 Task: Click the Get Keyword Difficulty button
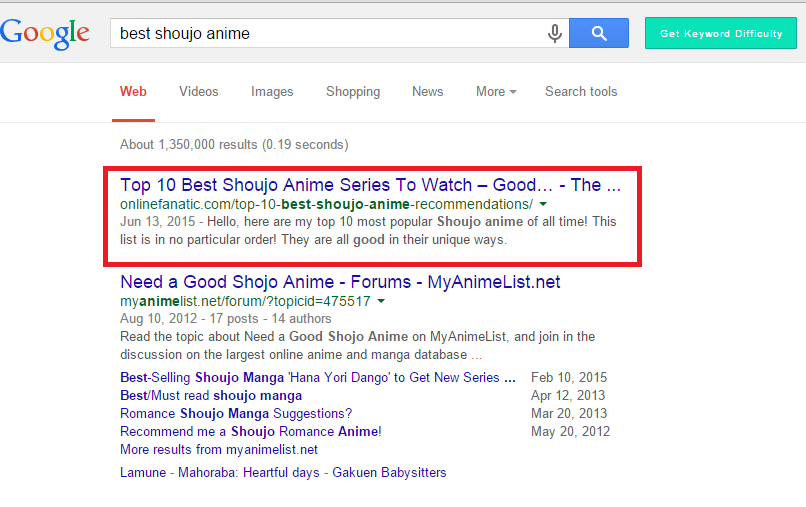click(721, 33)
